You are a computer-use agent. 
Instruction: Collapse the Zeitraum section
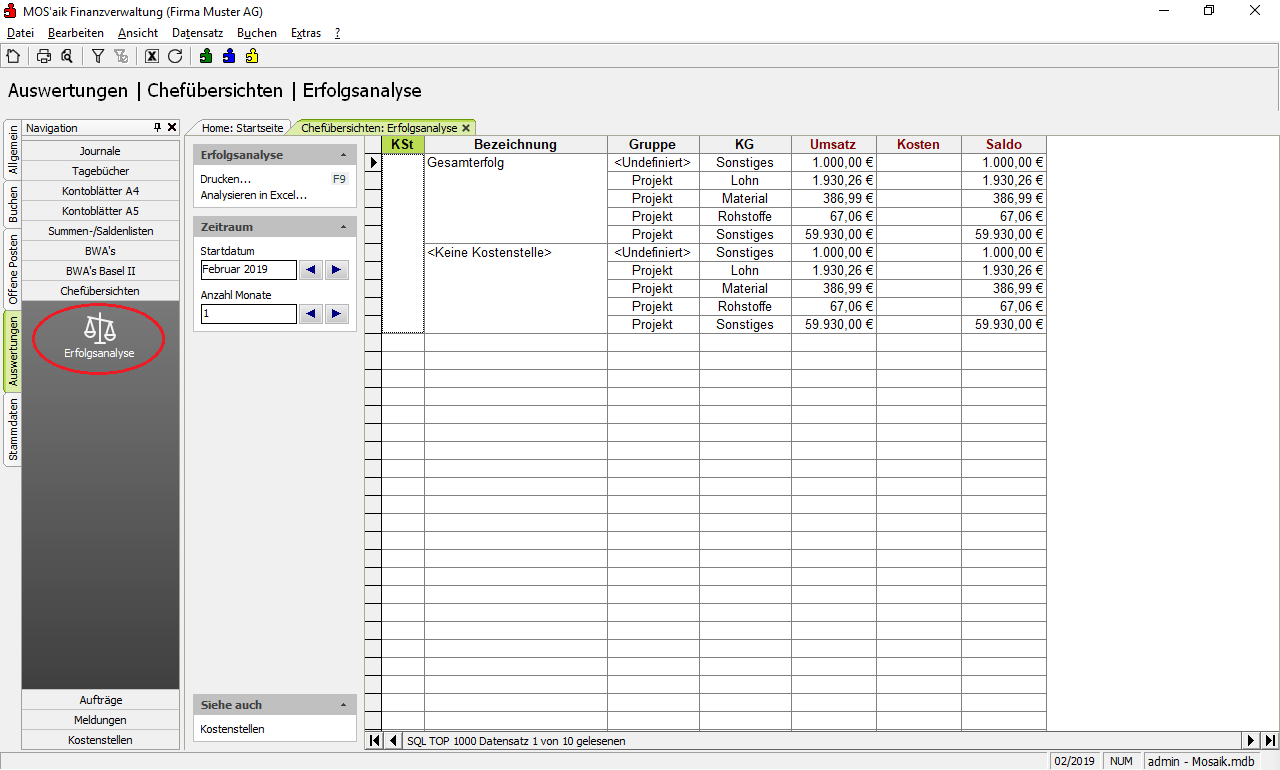(x=343, y=228)
